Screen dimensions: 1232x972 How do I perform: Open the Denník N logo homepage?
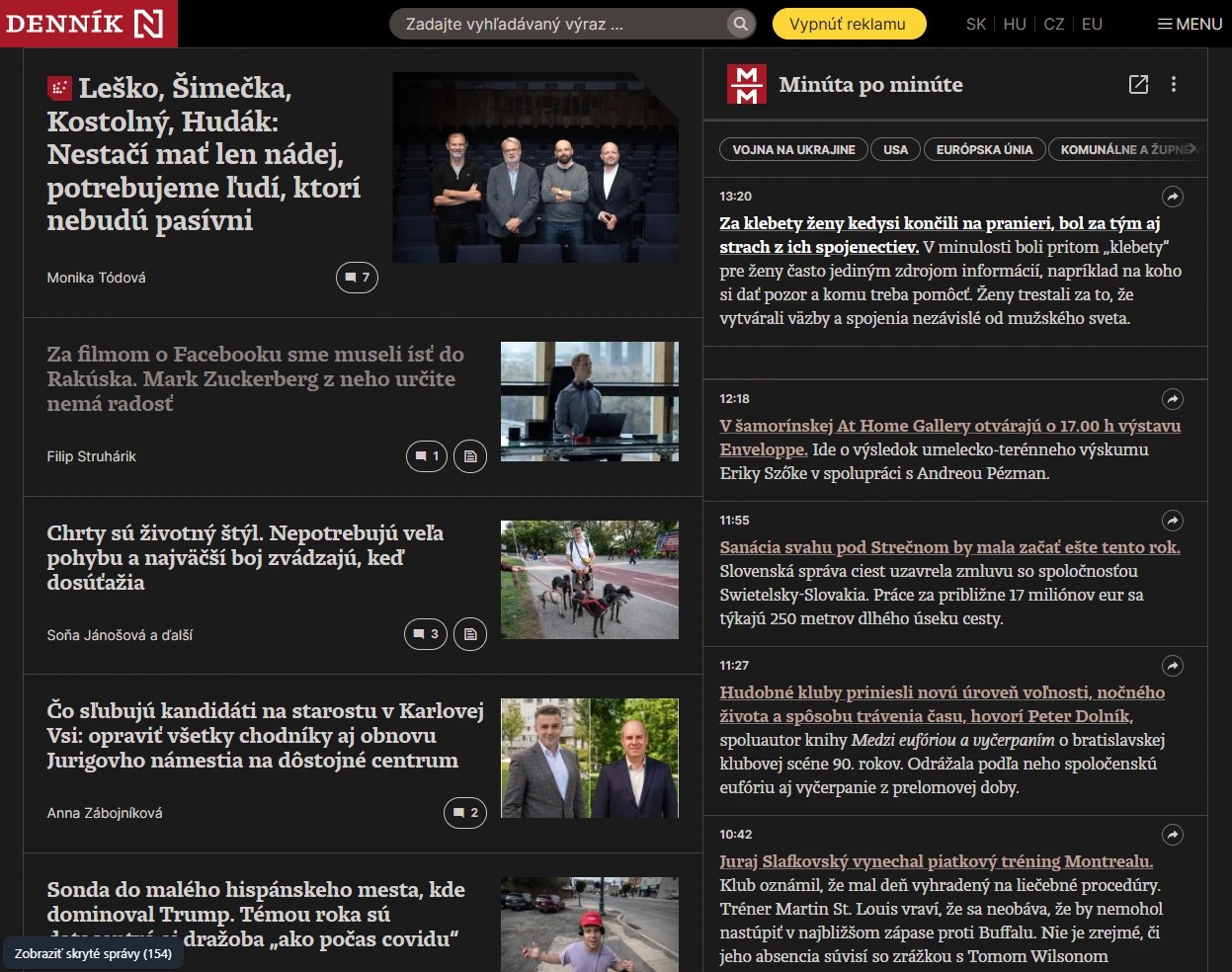click(x=88, y=23)
